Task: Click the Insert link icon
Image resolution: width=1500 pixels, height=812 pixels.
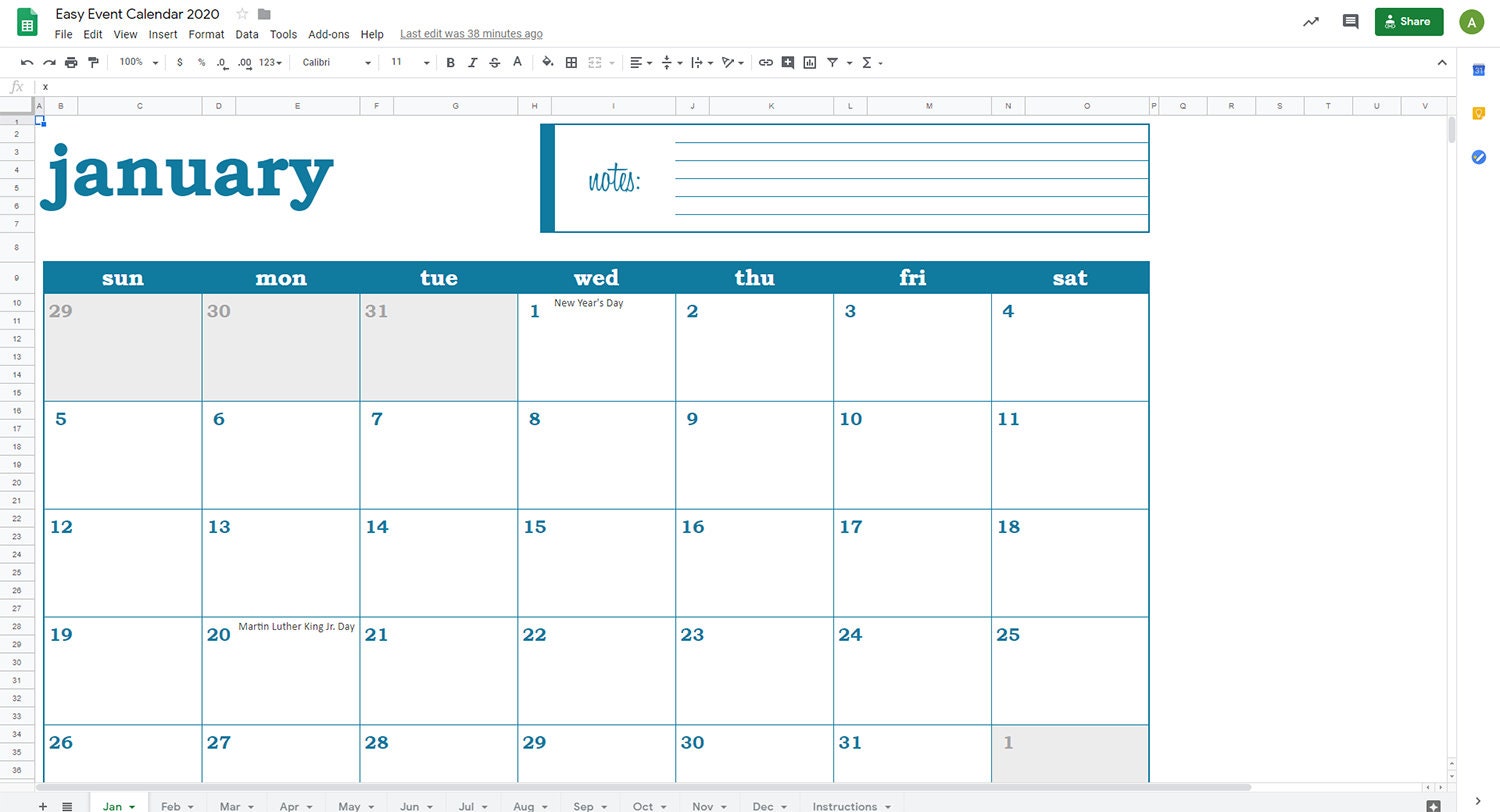Action: (766, 62)
